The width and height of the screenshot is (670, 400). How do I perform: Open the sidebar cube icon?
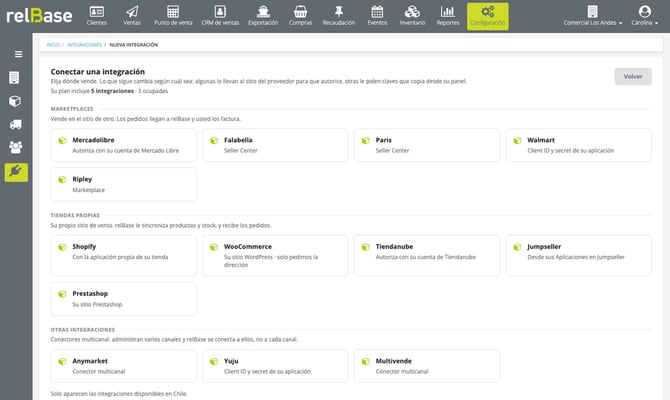click(x=15, y=101)
